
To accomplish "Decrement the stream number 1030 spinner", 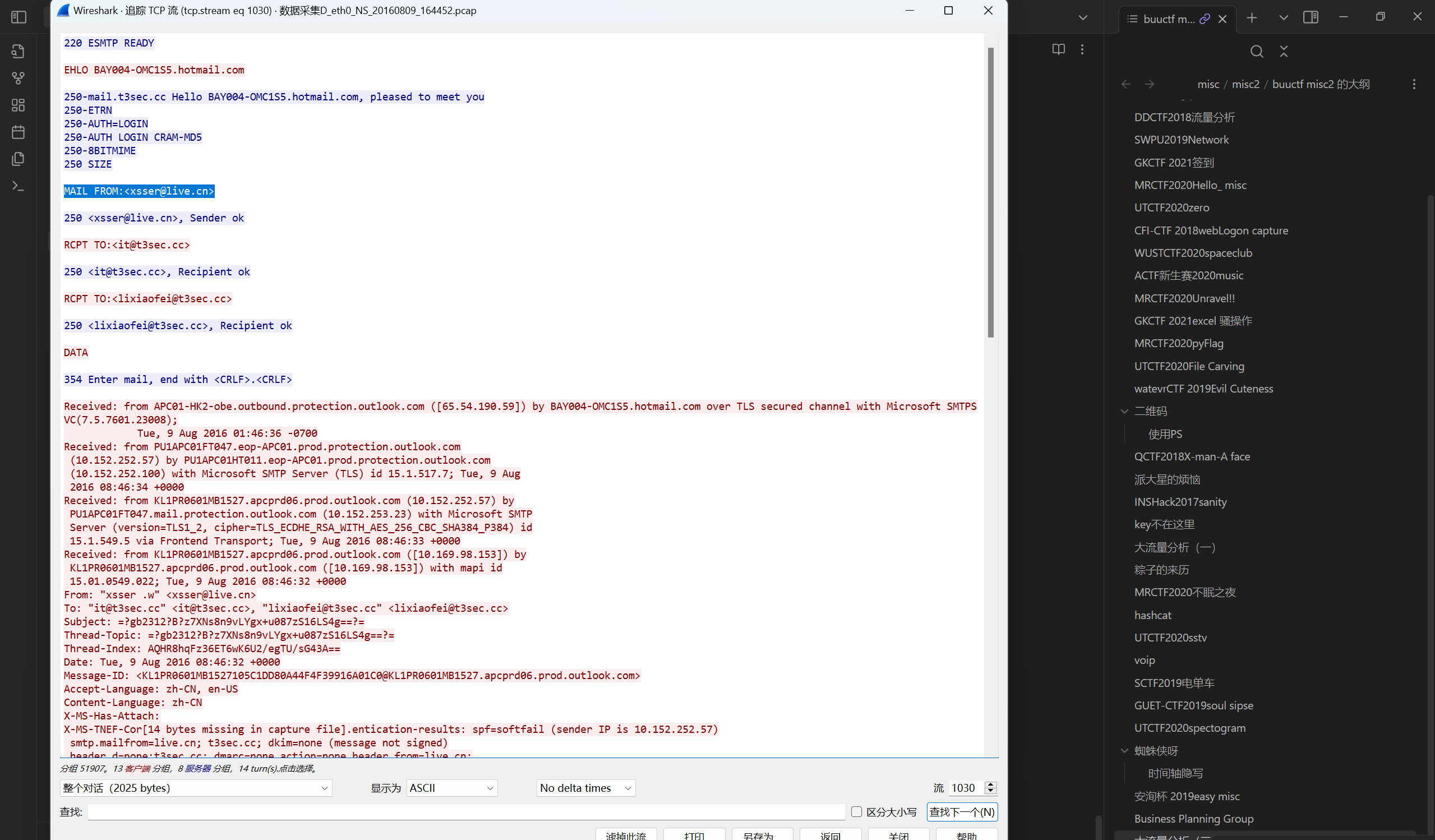I will 991,792.
